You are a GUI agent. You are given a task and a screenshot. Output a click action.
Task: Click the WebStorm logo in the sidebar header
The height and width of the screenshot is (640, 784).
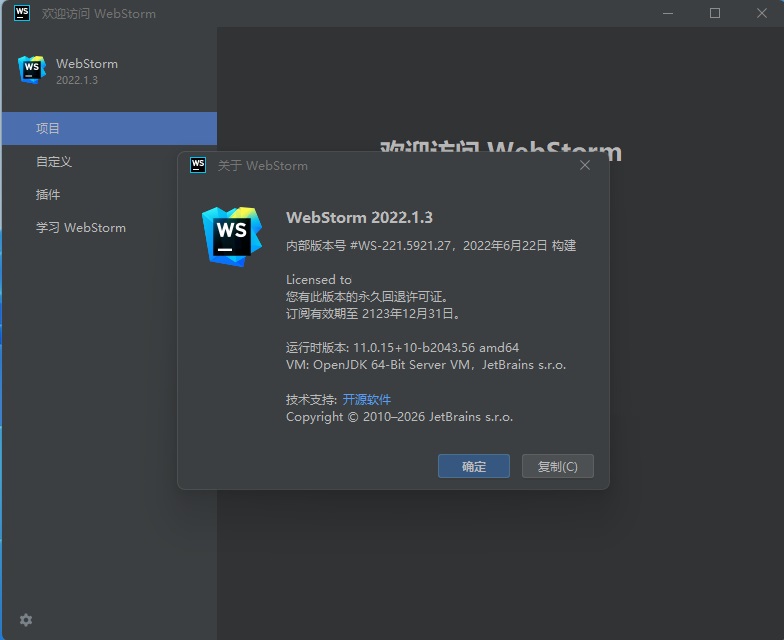pos(32,70)
